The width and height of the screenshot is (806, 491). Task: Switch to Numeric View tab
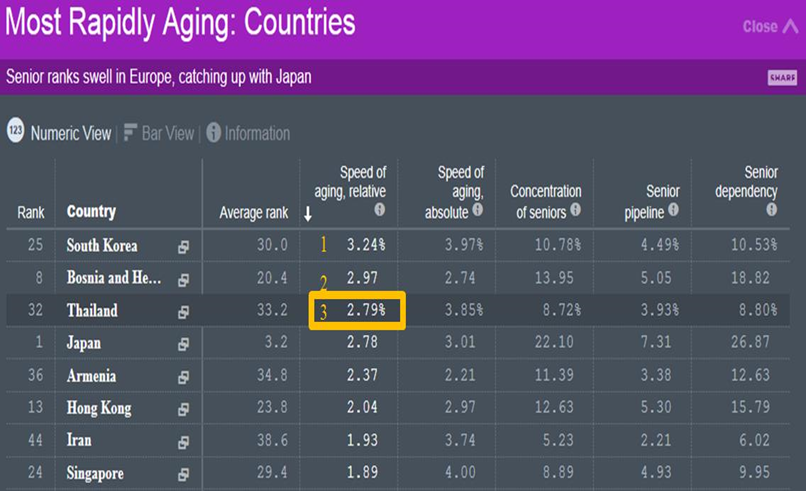[70, 133]
